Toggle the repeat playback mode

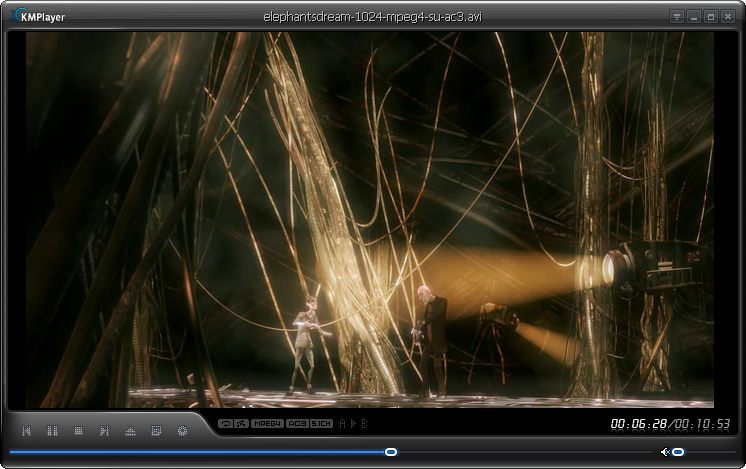225,424
